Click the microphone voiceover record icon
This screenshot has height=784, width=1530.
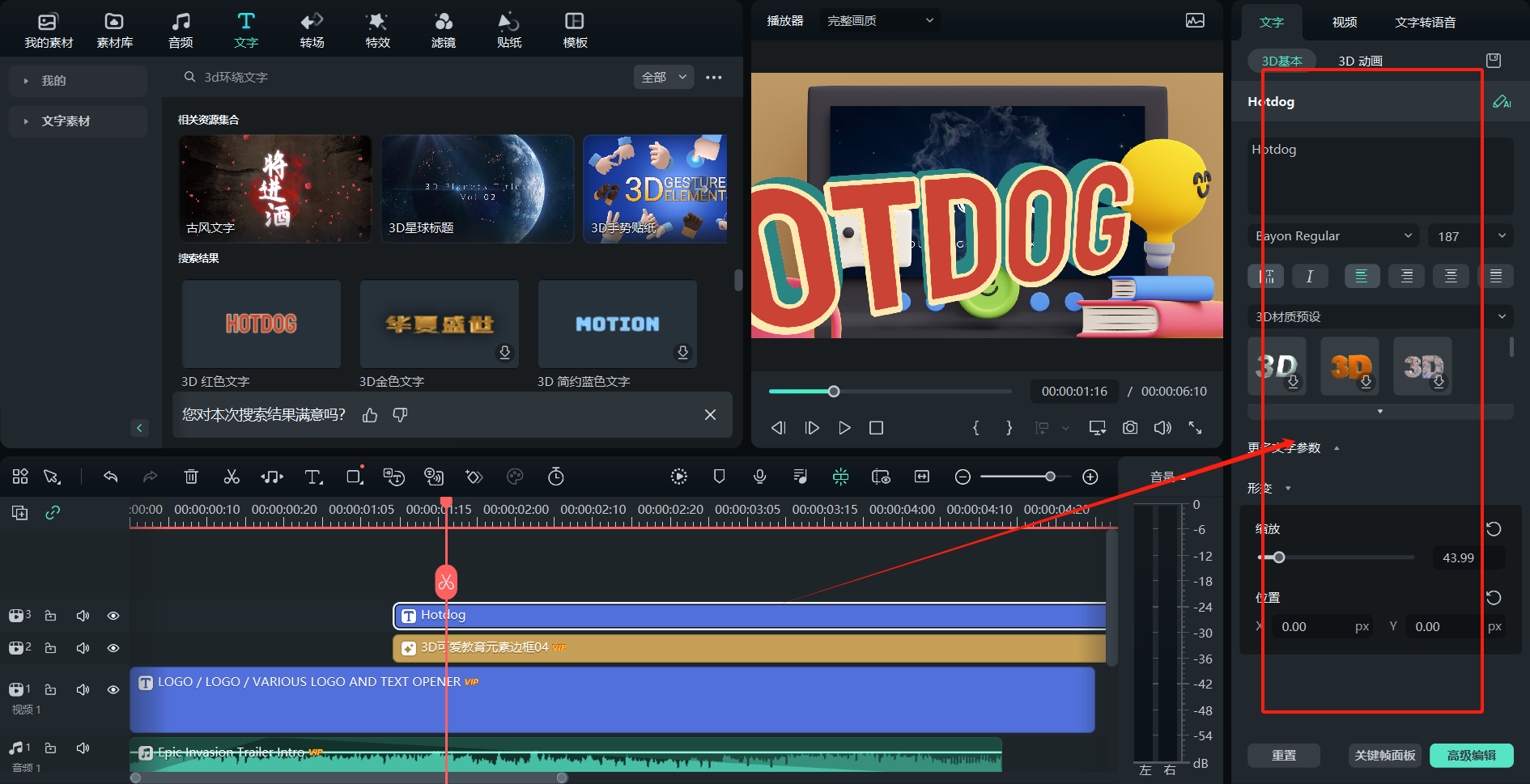tap(759, 477)
